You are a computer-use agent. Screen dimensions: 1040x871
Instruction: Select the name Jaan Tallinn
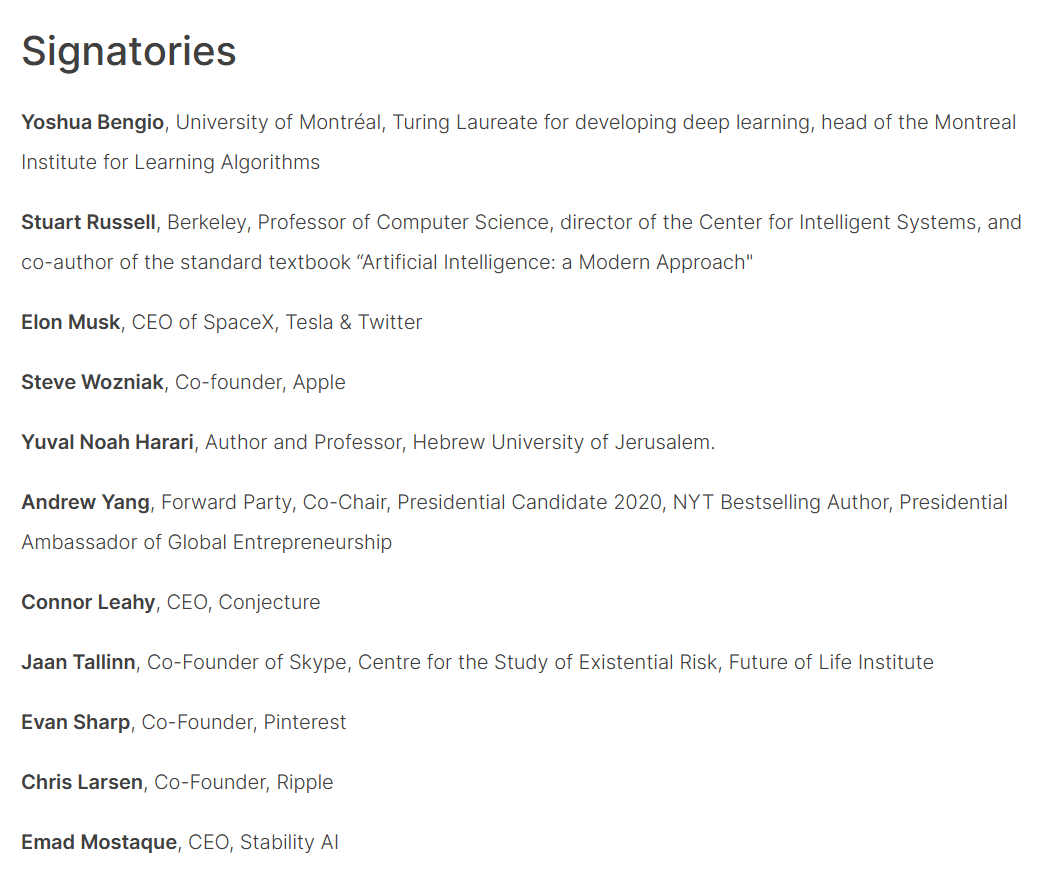pos(78,662)
